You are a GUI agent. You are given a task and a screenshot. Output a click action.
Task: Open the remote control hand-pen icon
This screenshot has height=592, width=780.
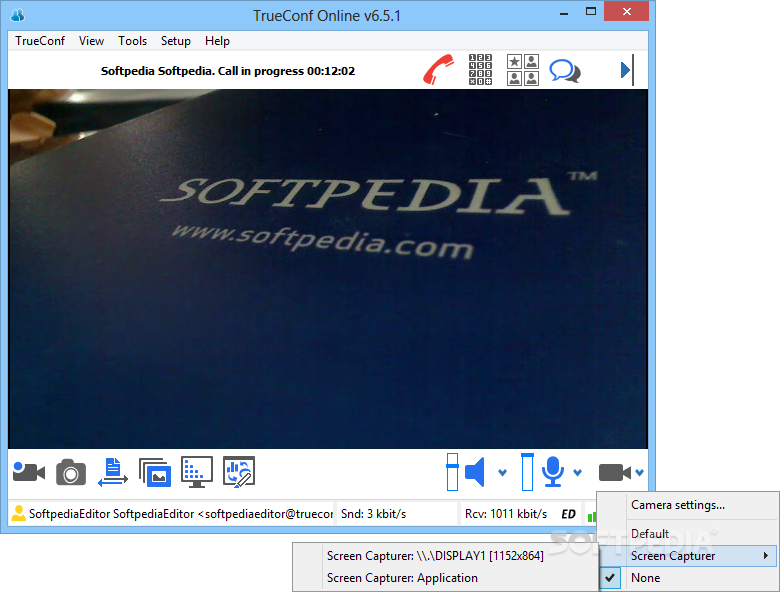pos(239,472)
